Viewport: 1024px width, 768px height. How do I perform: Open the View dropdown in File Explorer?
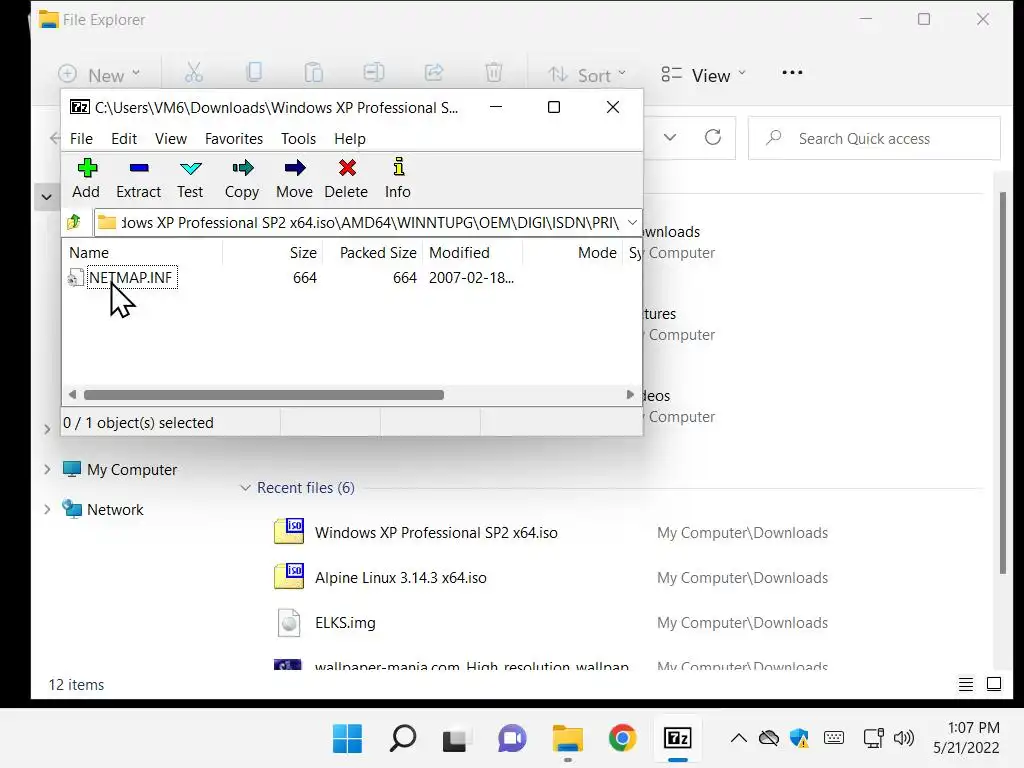pyautogui.click(x=703, y=74)
